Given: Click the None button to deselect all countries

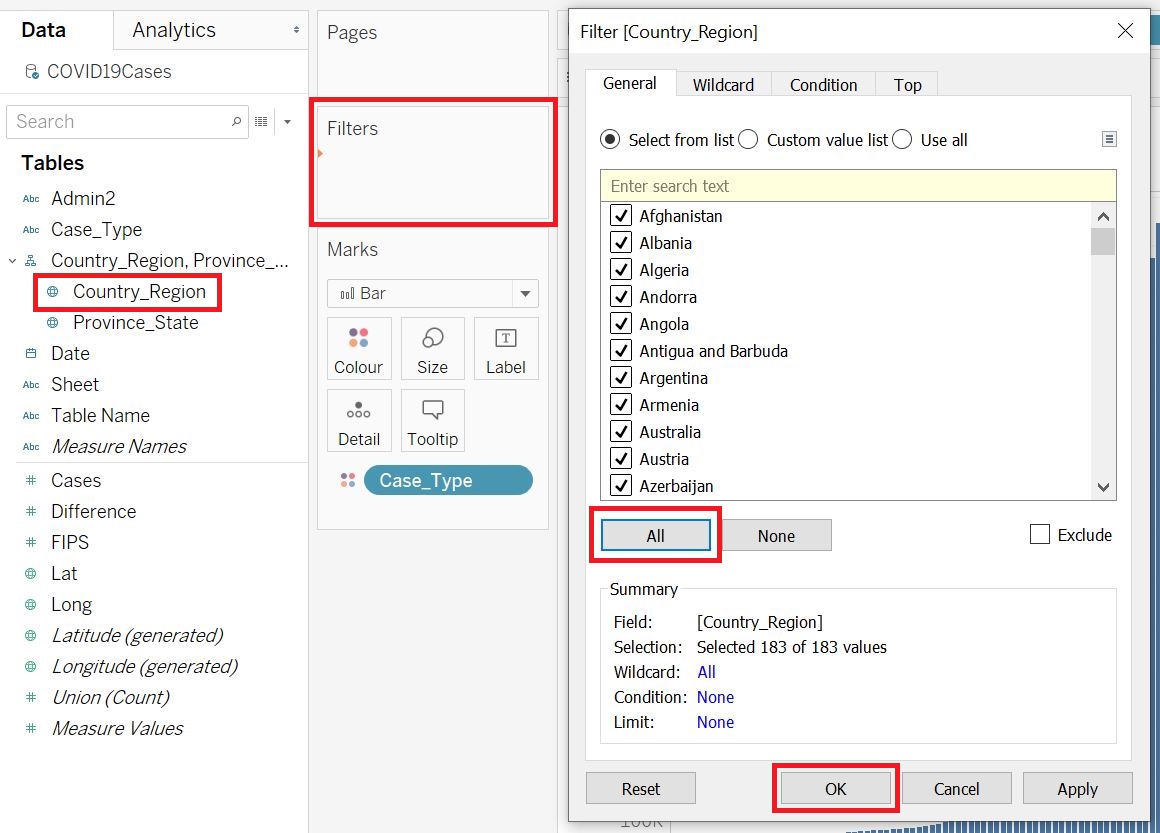Looking at the screenshot, I should coord(777,535).
